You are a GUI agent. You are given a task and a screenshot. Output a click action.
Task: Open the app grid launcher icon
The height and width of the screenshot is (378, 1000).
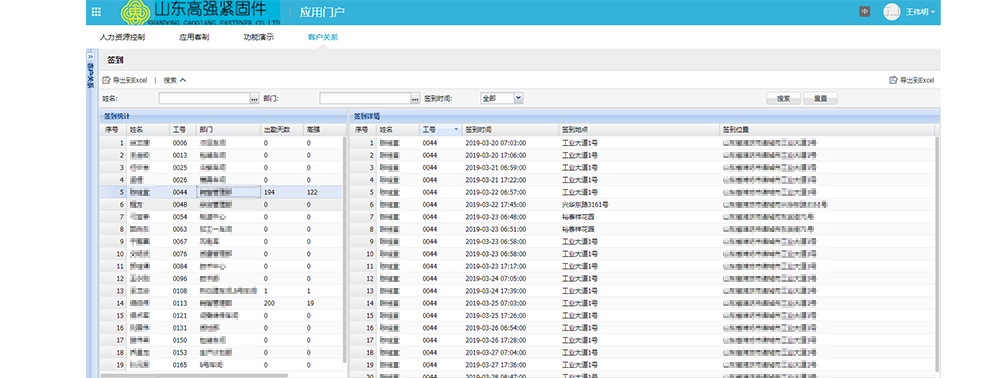coord(96,11)
